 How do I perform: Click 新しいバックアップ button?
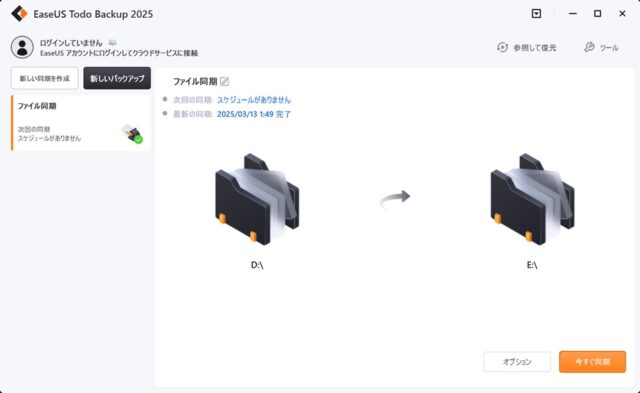117,78
